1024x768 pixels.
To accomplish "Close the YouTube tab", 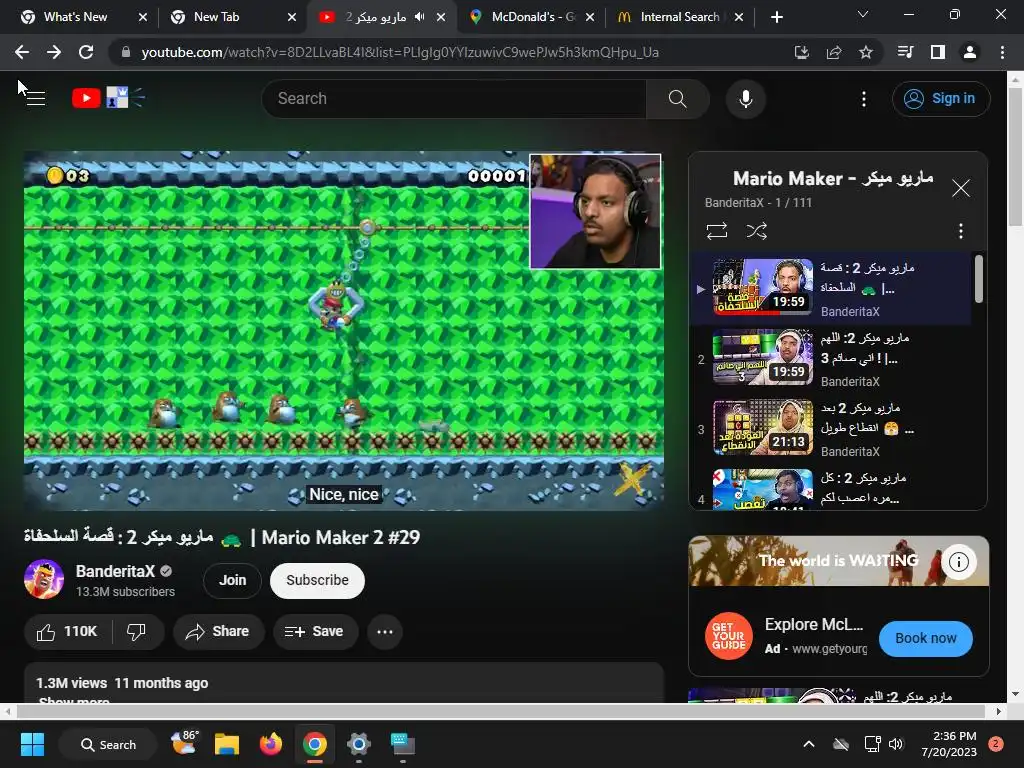I will [x=441, y=17].
